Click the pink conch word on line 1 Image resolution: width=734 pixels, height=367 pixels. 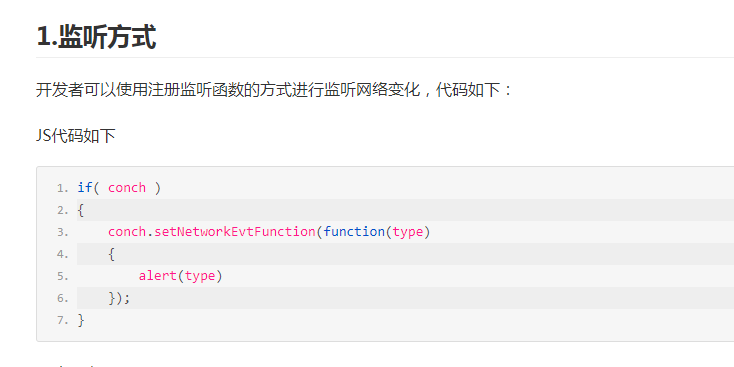[x=127, y=188]
